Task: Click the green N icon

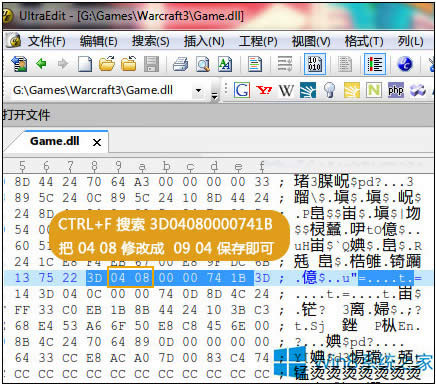Action: point(374,90)
